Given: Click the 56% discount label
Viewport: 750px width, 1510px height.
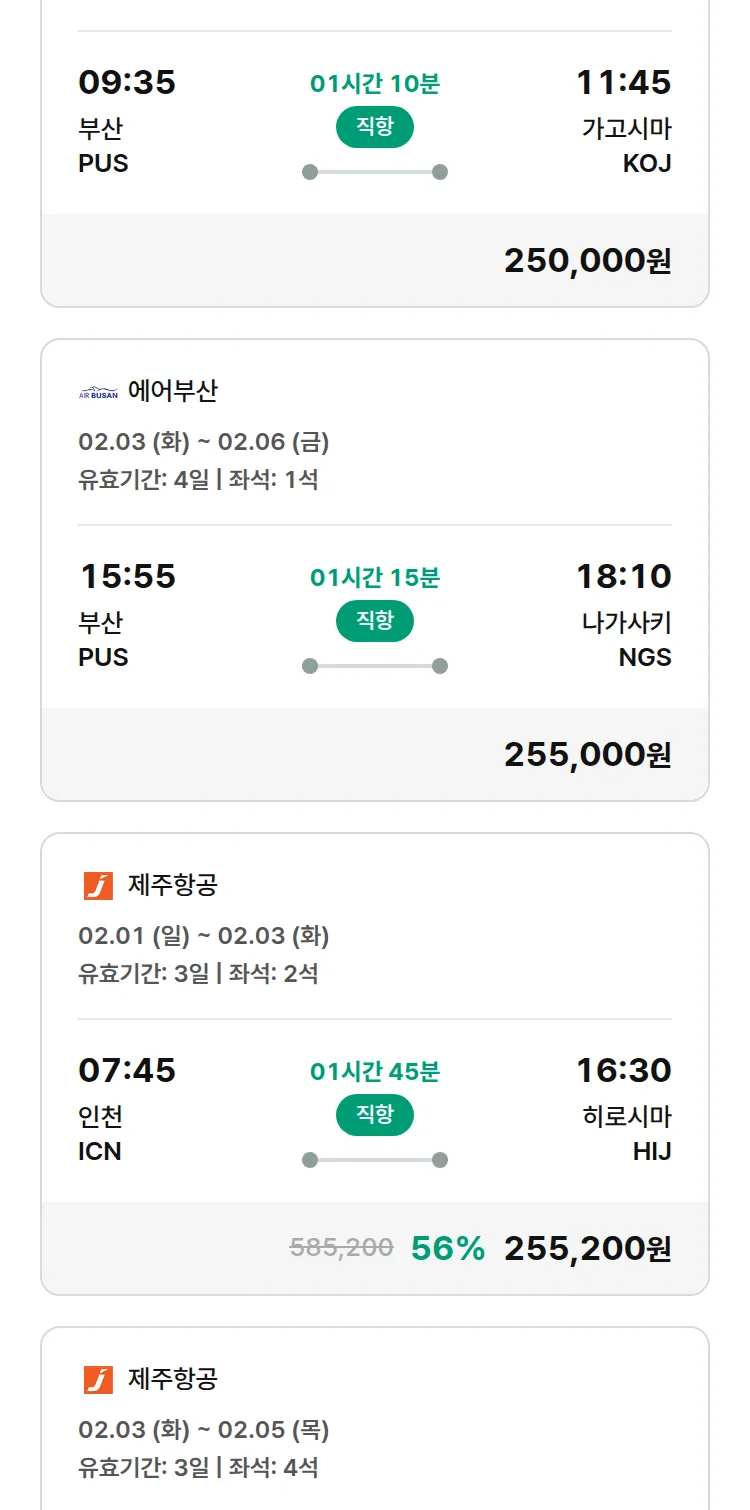Looking at the screenshot, I should coord(448,1248).
